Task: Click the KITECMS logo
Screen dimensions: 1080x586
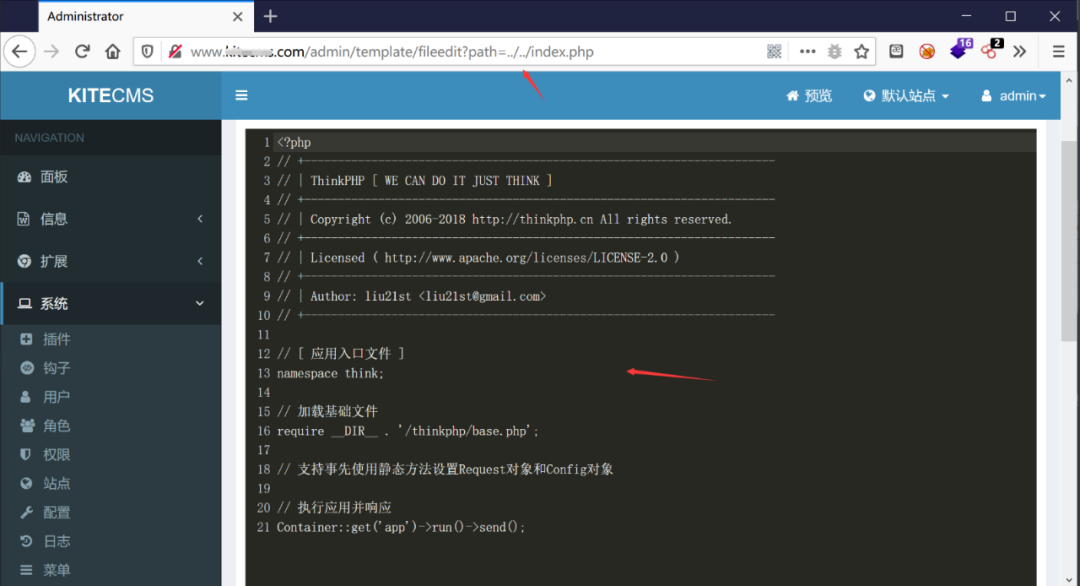Action: pos(111,96)
